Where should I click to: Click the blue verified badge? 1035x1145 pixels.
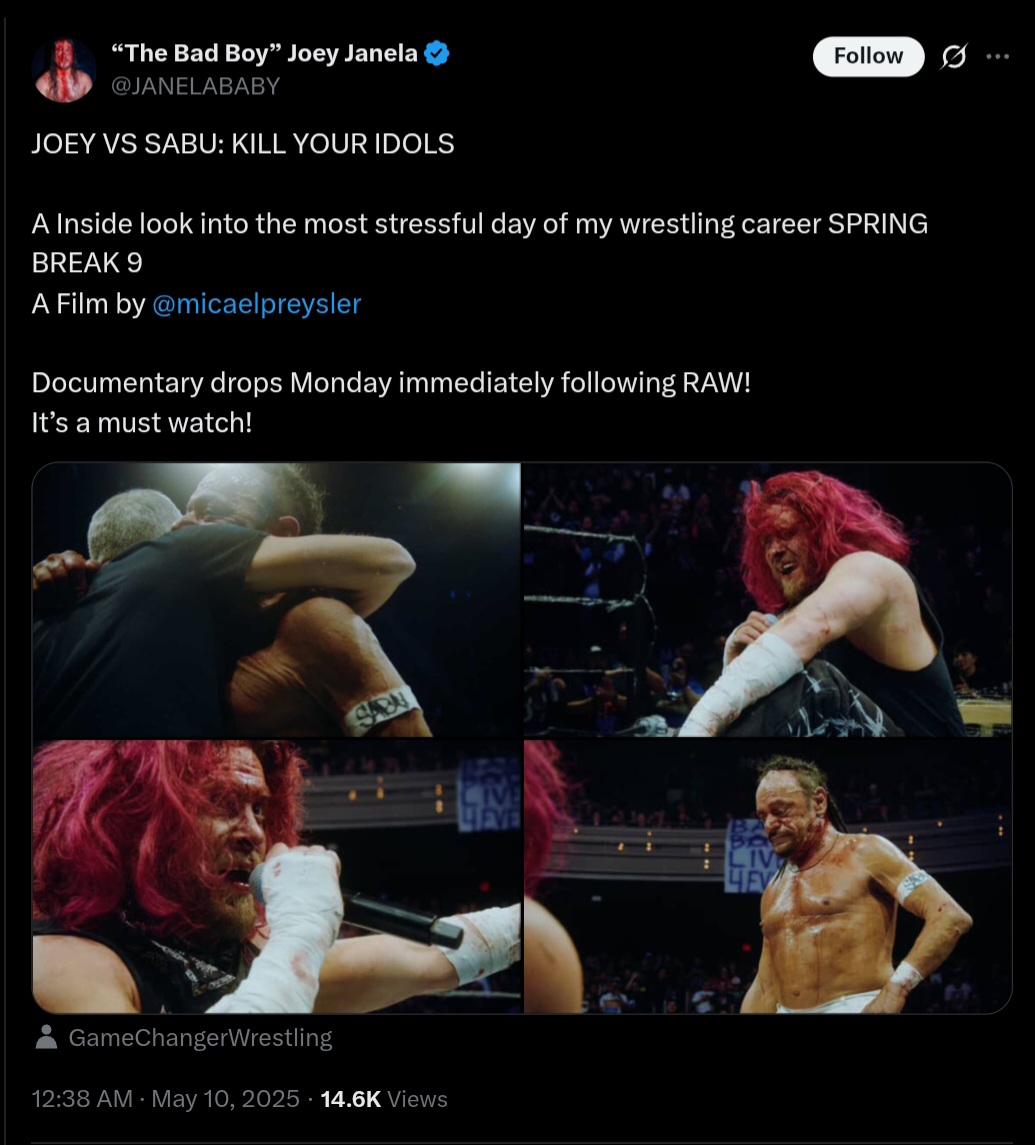point(437,53)
